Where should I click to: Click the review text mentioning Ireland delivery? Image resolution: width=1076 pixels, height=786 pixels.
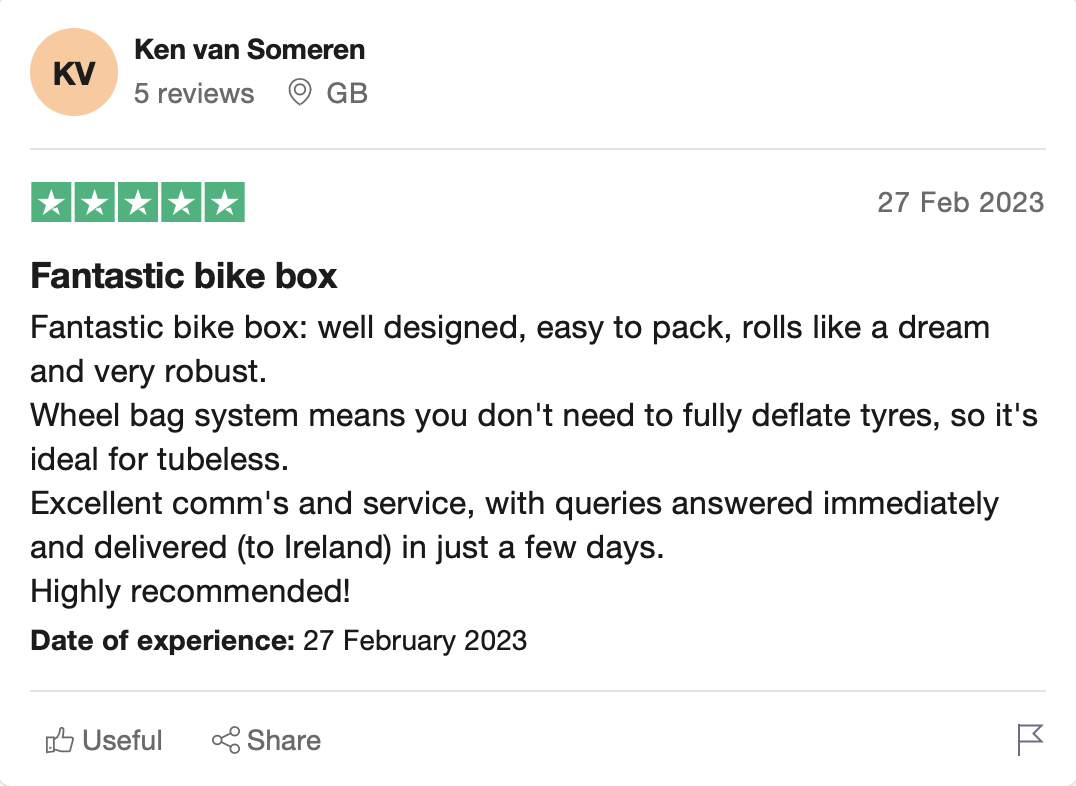347,547
